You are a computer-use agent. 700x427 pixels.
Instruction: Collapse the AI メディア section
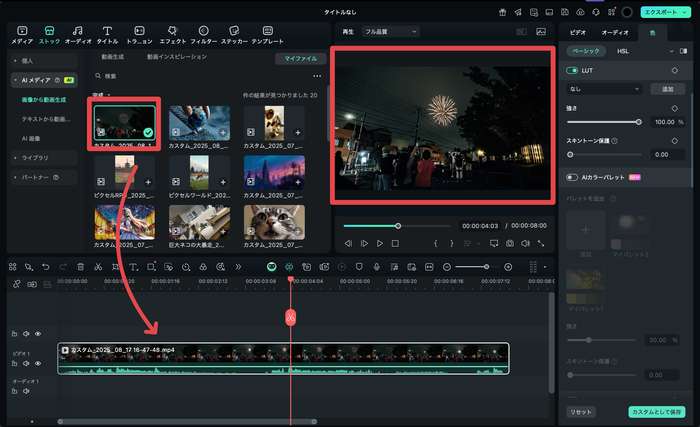click(x=15, y=80)
